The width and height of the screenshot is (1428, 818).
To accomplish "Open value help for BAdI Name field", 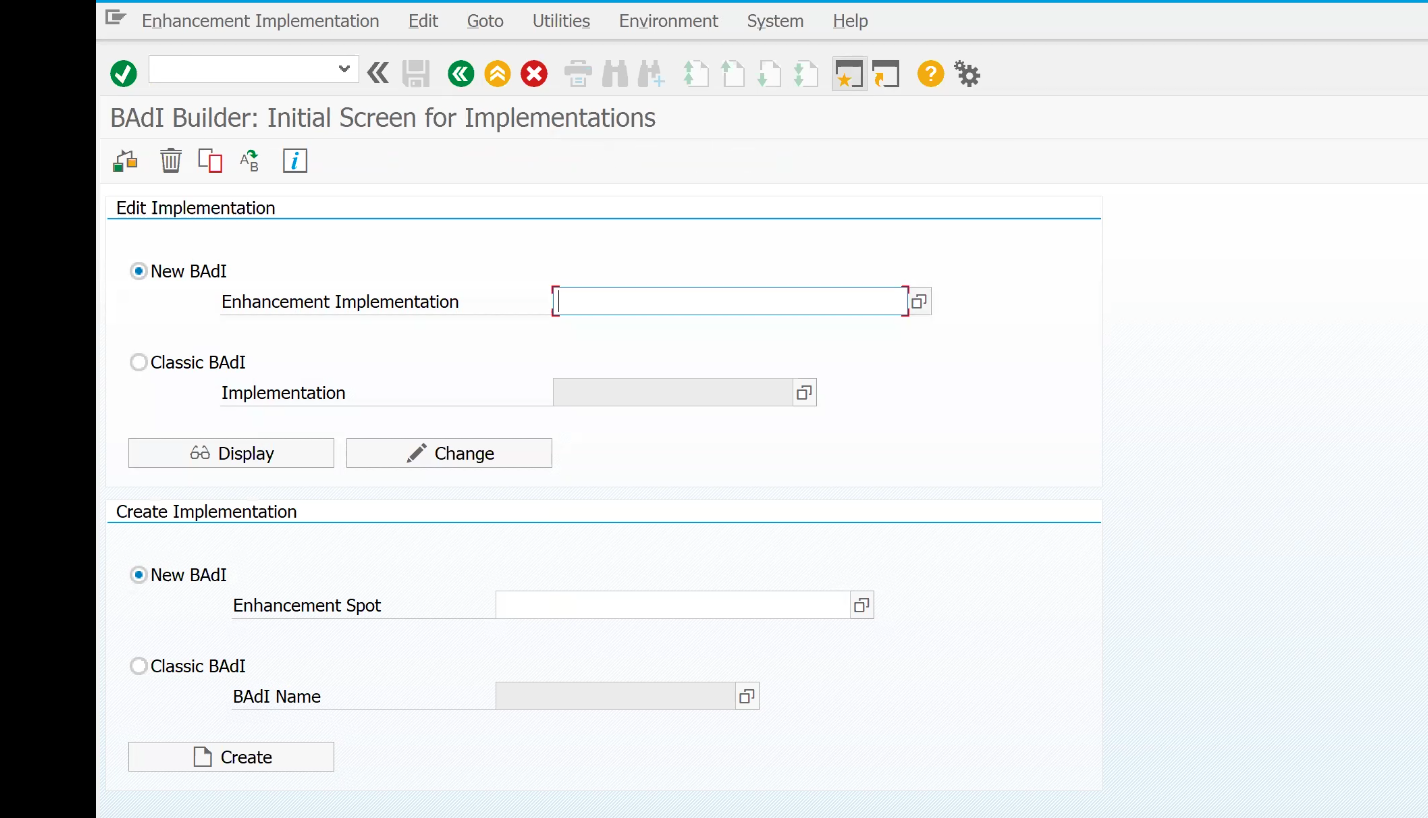I will coord(747,696).
